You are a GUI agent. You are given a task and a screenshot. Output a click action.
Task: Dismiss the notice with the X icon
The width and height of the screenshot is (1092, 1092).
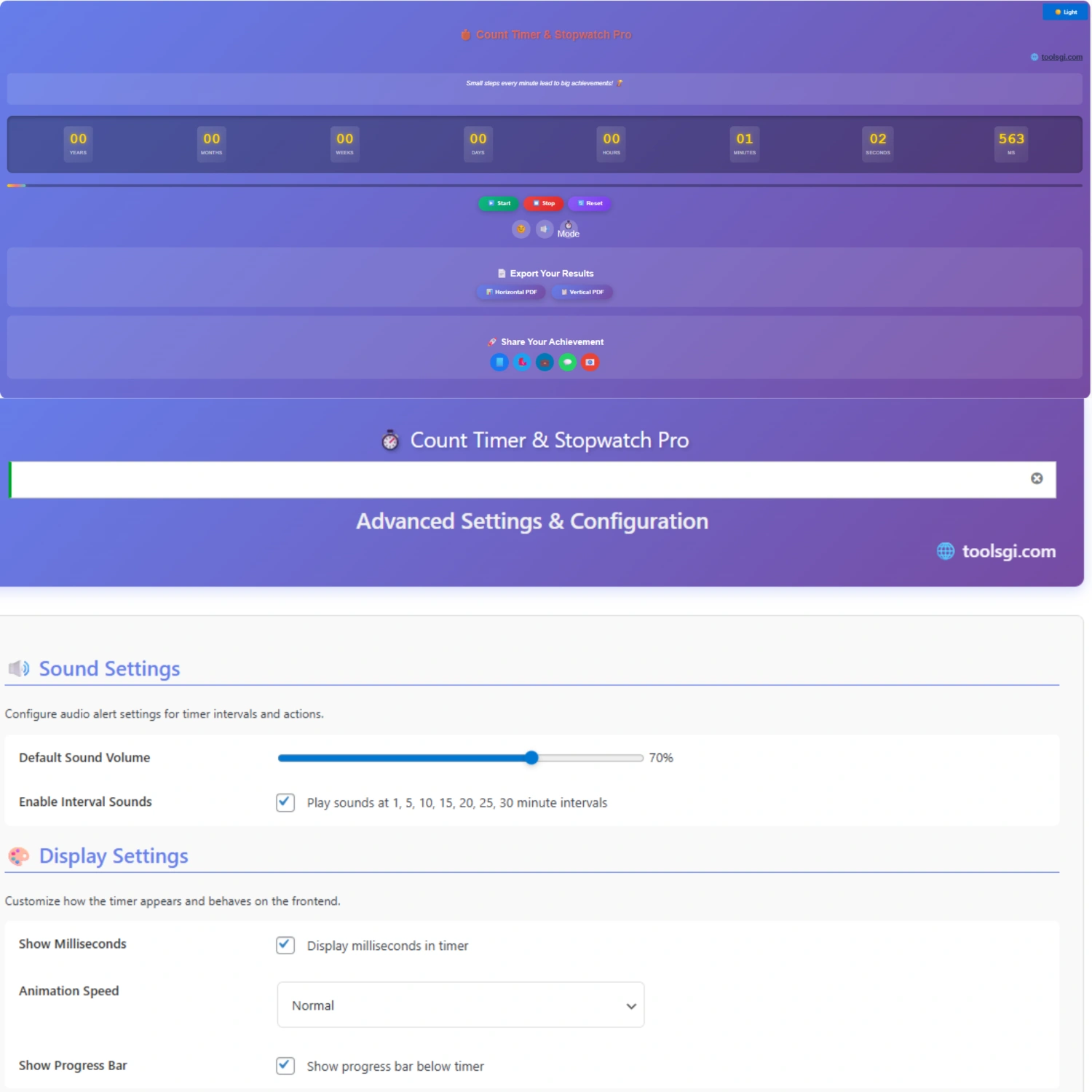[x=1037, y=478]
